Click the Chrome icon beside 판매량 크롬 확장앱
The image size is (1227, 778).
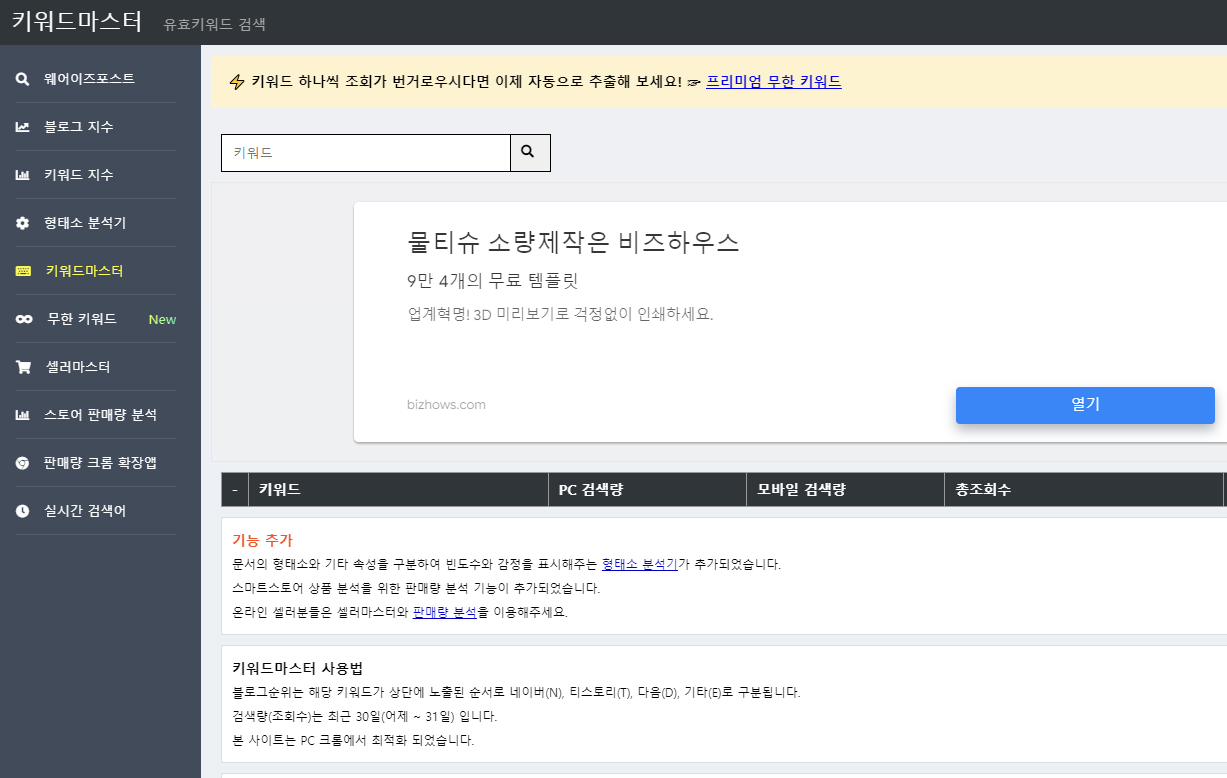click(x=22, y=463)
